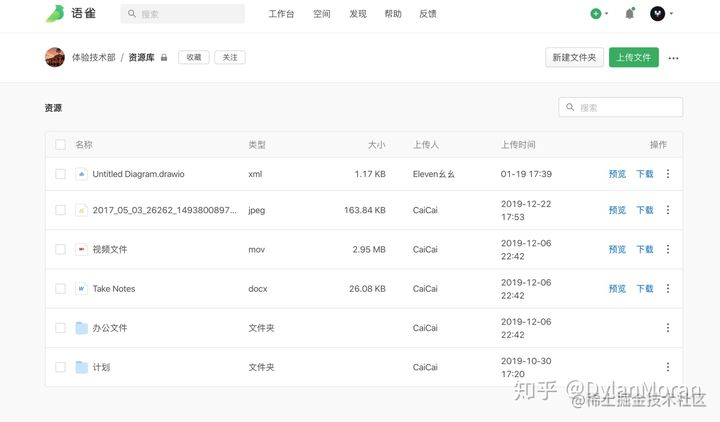Open the 视频文件 file name
The height and width of the screenshot is (422, 720).
(x=110, y=249)
